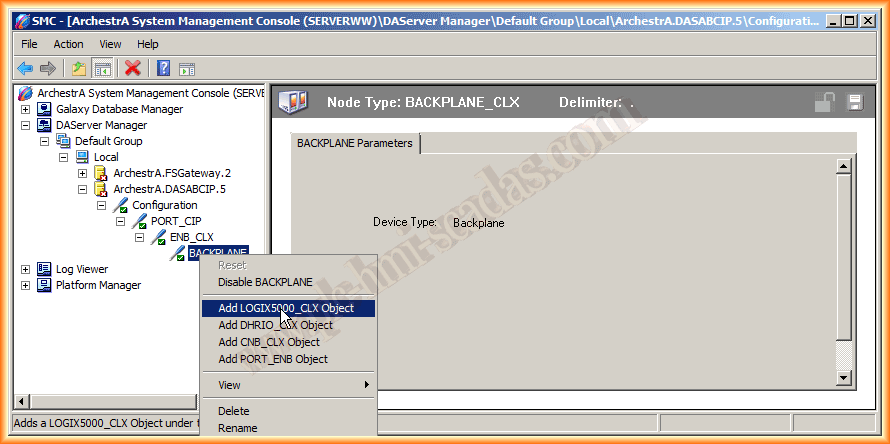Expand the Galaxy Database Manager node

pyautogui.click(x=26, y=109)
